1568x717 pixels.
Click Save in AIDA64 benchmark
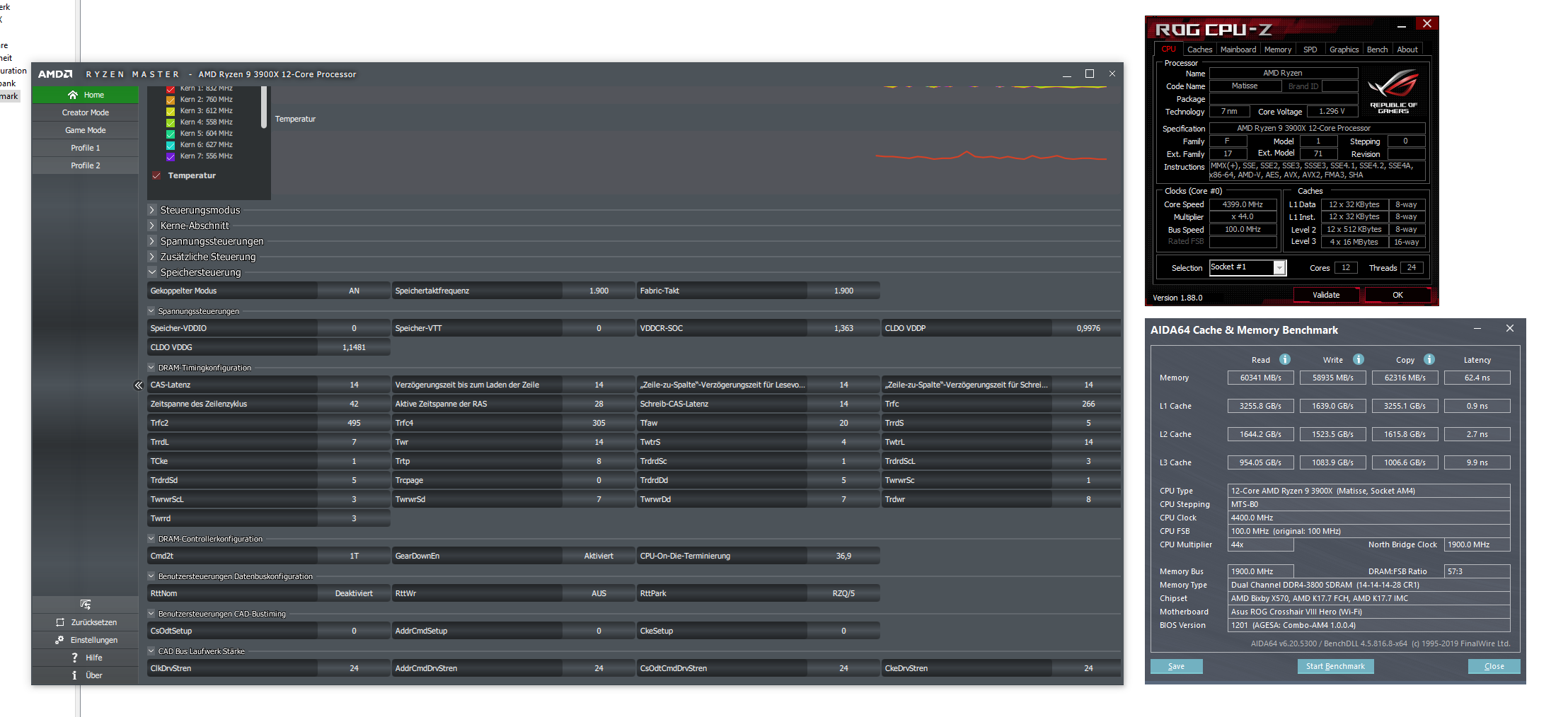[x=1176, y=666]
